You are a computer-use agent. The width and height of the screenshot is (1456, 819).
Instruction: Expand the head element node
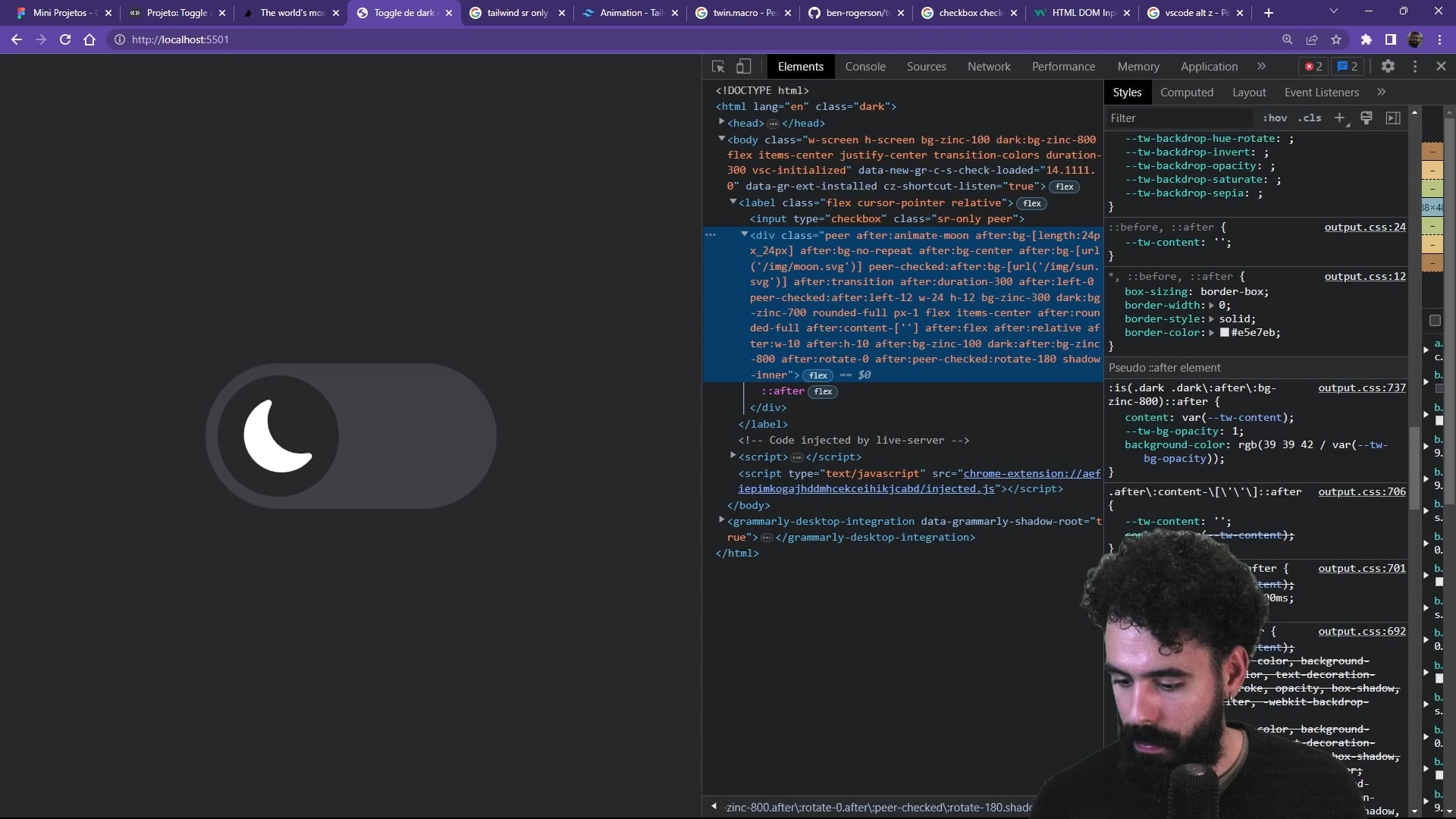[722, 122]
